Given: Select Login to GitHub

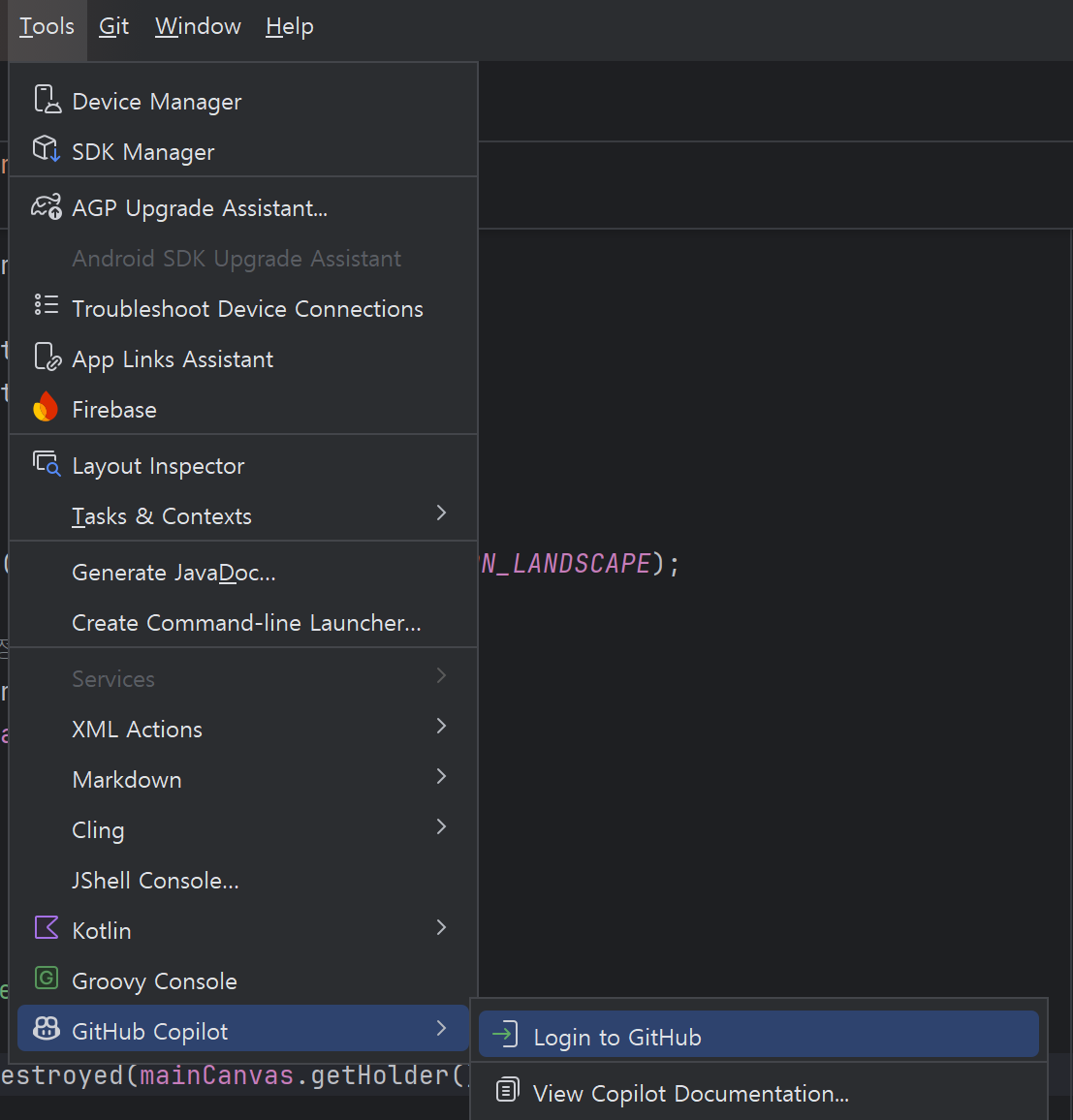Looking at the screenshot, I should [x=759, y=1034].
